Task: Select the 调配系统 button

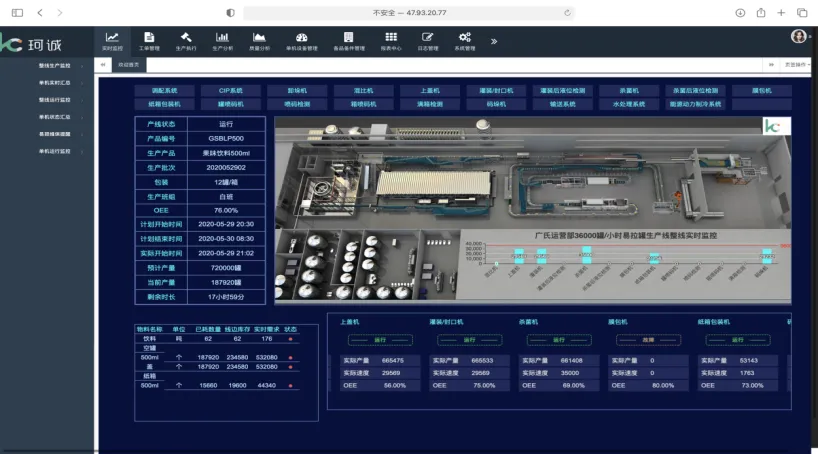Action: [x=162, y=90]
